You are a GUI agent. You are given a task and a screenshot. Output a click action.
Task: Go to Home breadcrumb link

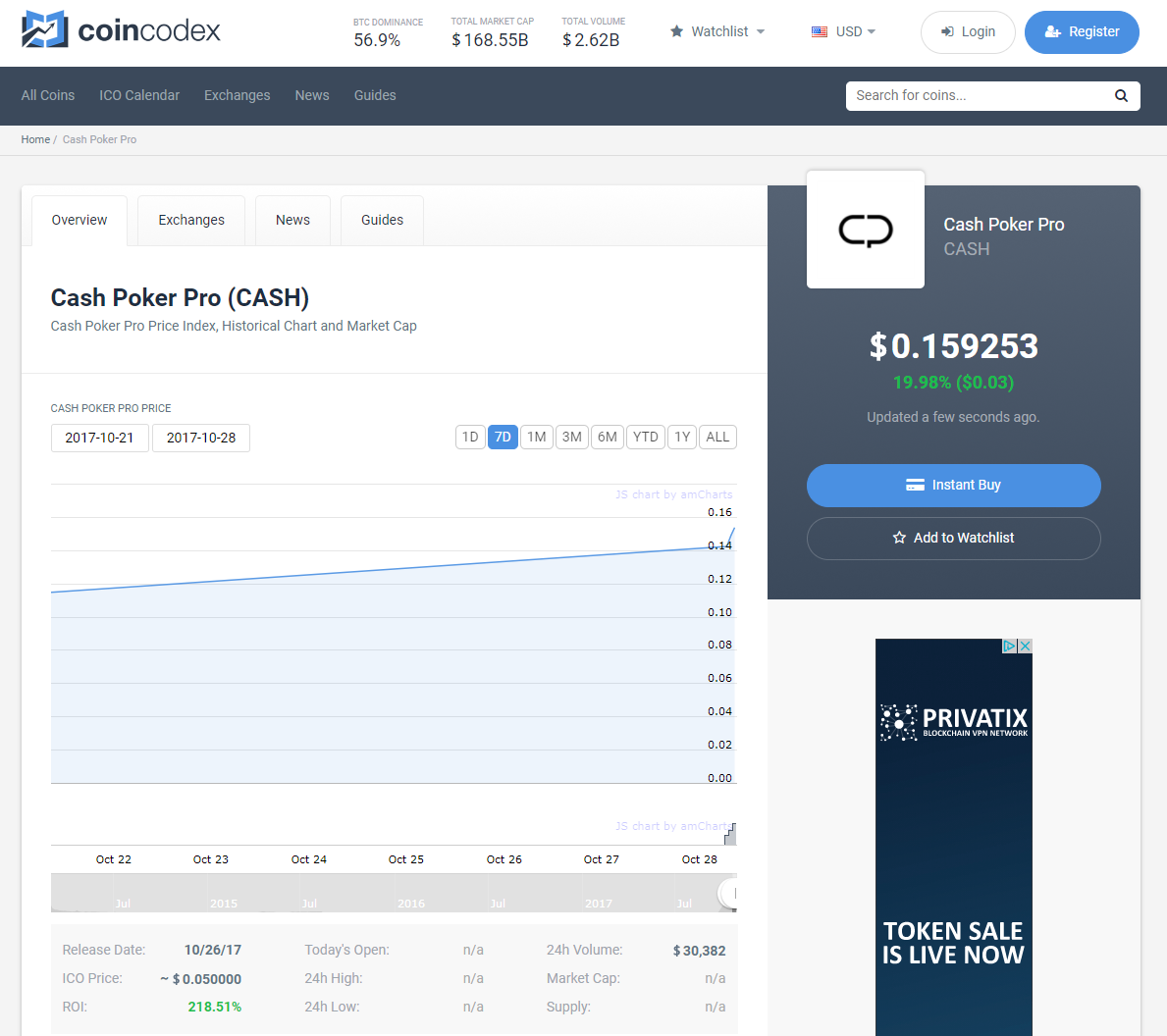[35, 139]
